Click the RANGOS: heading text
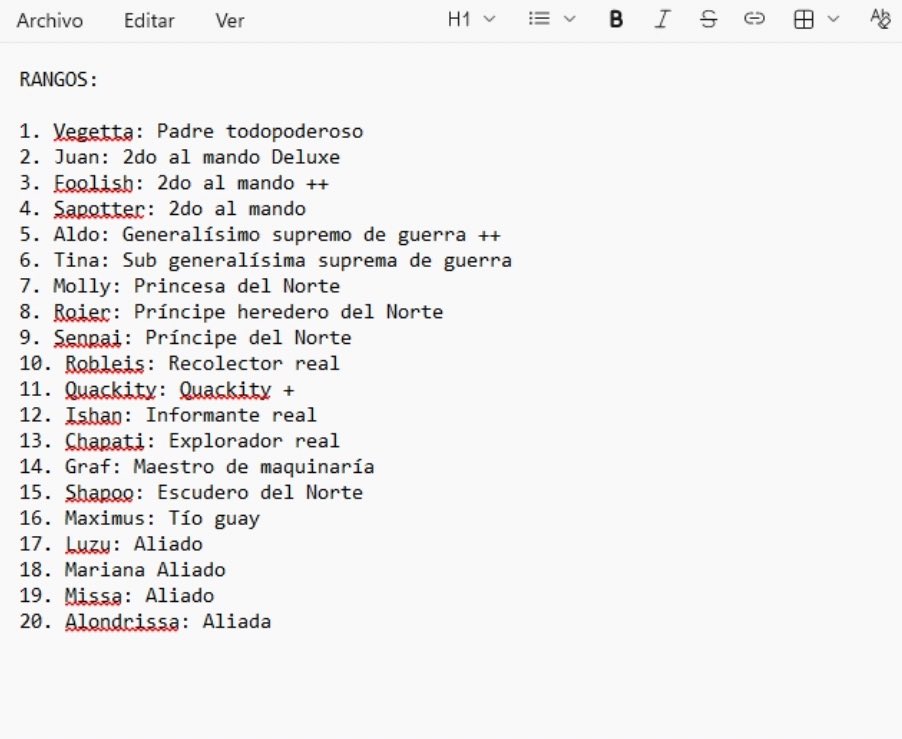 (59, 79)
